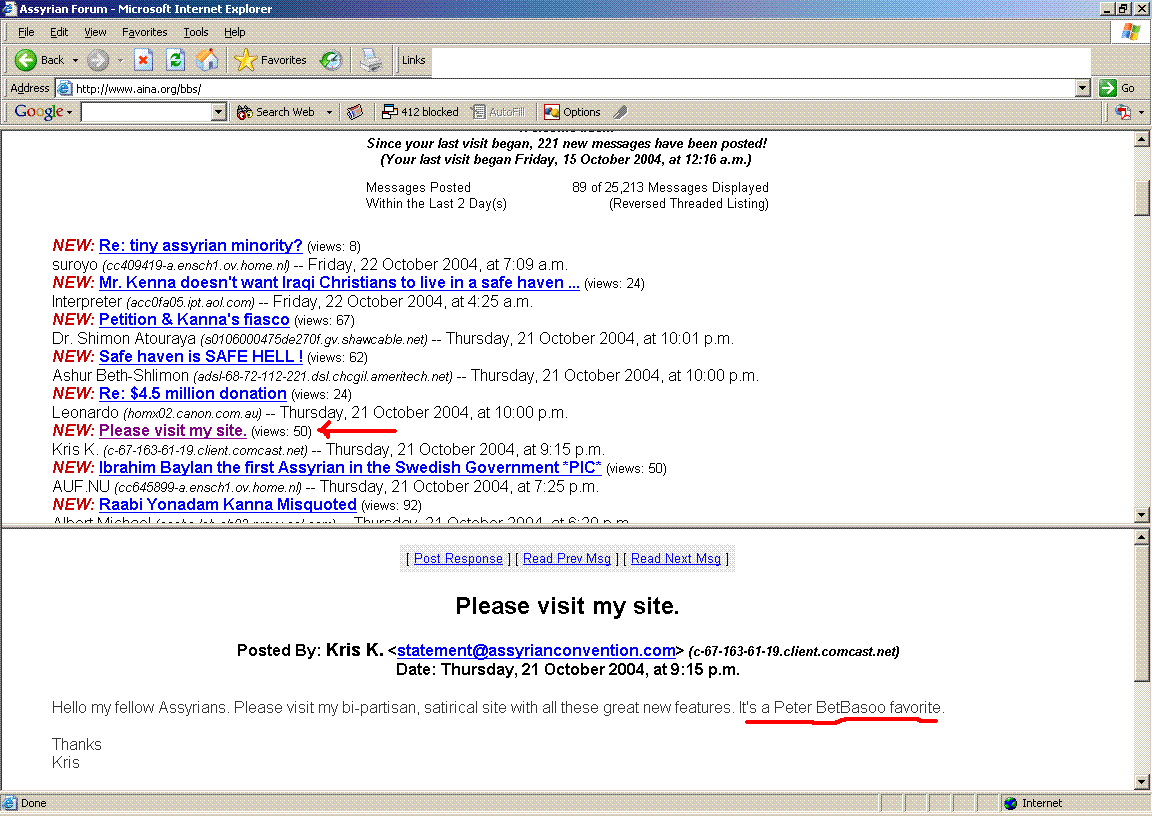Open Adobe PDF toolbar dropdown arrow

tap(1141, 112)
